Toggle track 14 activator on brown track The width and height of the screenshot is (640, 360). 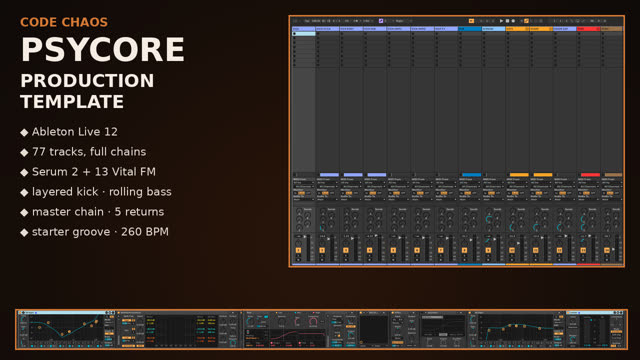click(607, 250)
